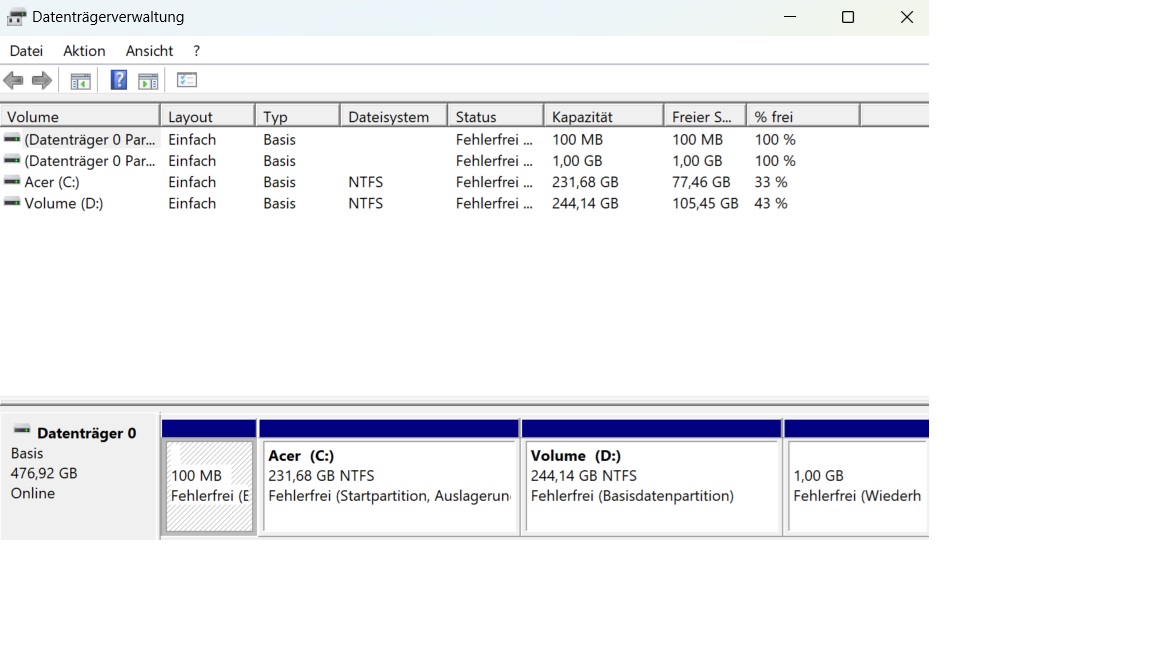The width and height of the screenshot is (1152, 648).
Task: Click the drive icon of Acer (C:) row
Action: pyautogui.click(x=12, y=181)
